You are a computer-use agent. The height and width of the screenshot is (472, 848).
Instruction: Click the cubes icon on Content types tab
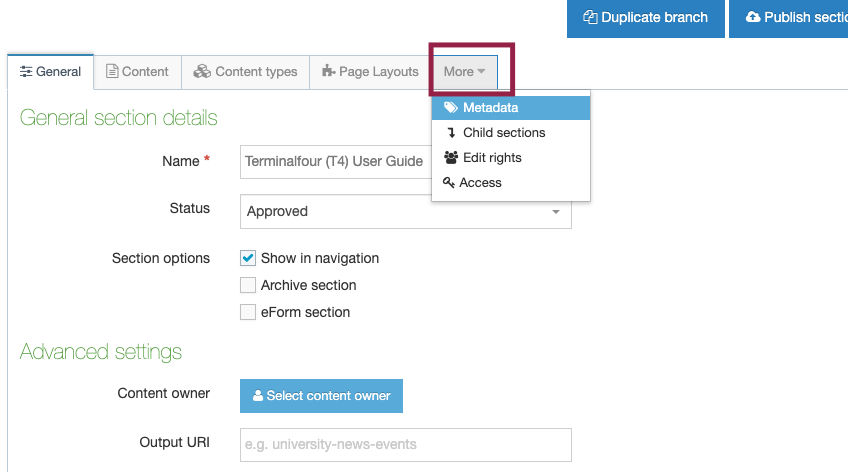pyautogui.click(x=202, y=71)
